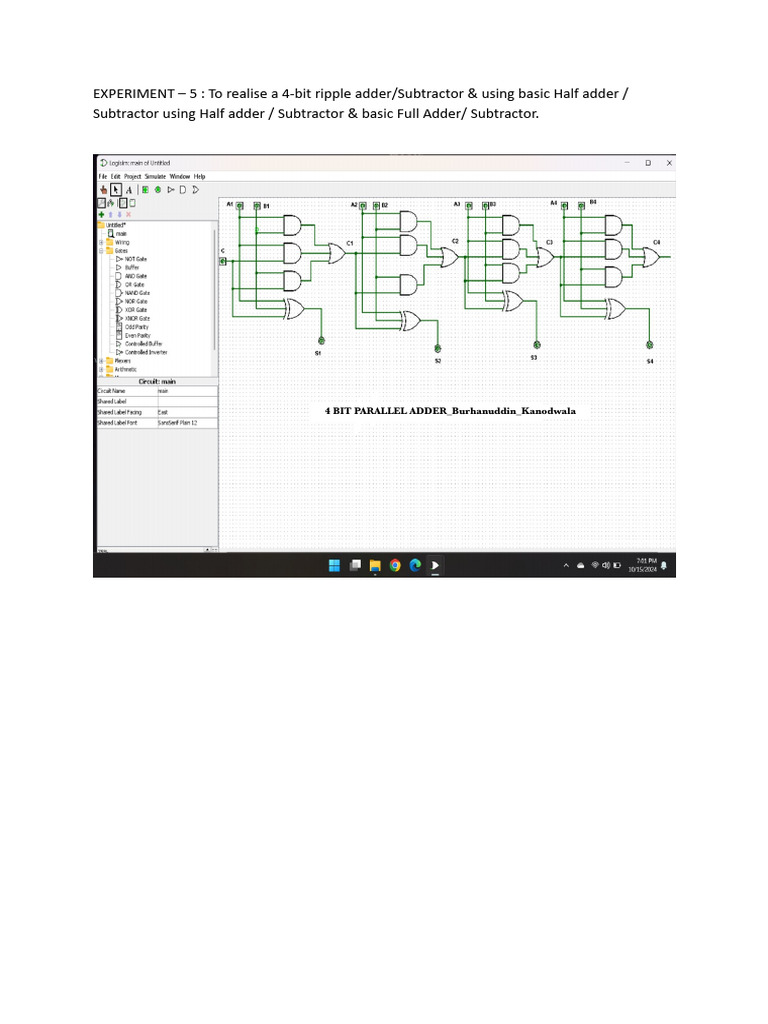Open Shared Label Facing 'East' dropdown
768x1024 pixels.
coord(187,412)
